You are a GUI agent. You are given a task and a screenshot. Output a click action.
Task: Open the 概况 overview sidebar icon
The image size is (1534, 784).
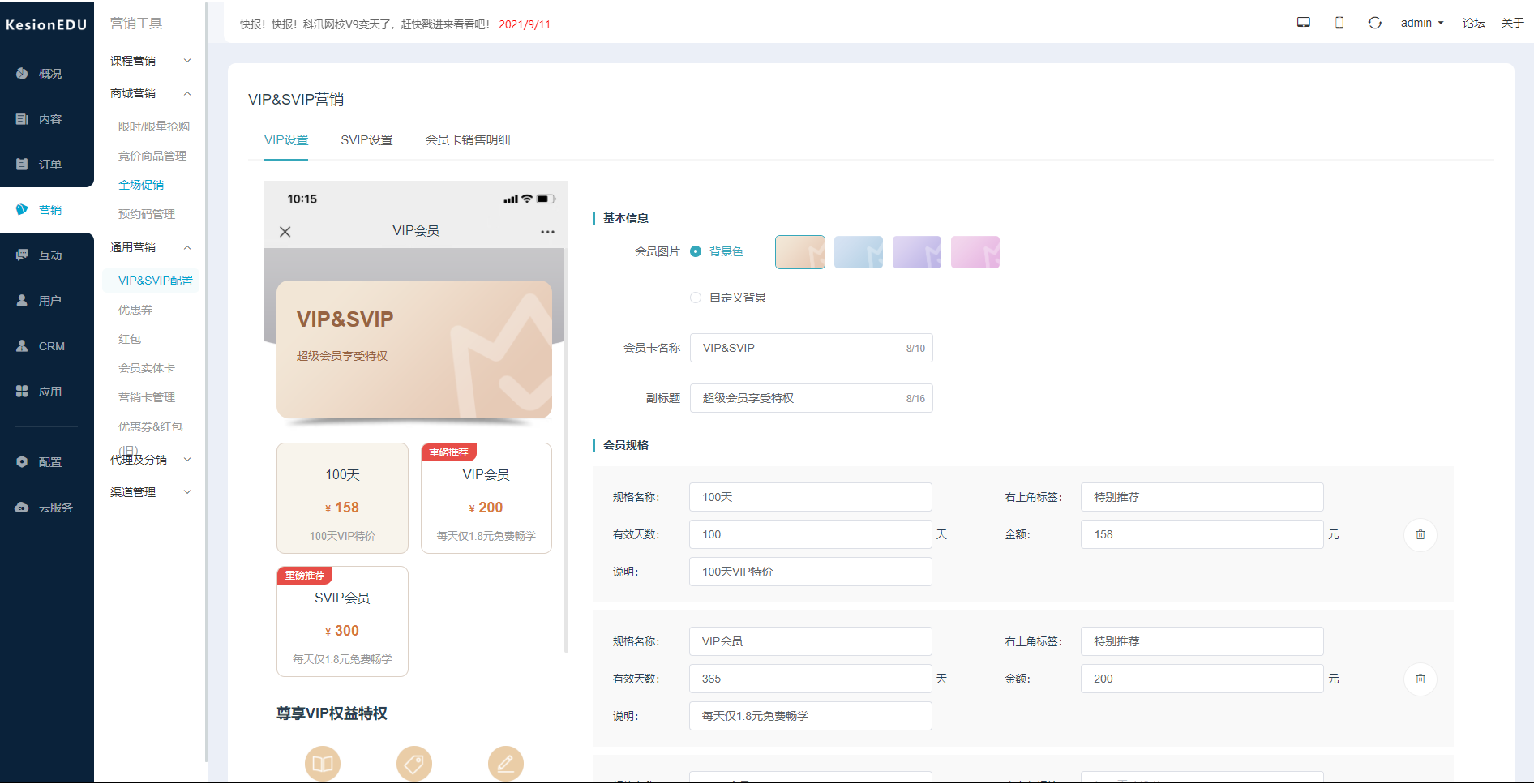(x=22, y=74)
